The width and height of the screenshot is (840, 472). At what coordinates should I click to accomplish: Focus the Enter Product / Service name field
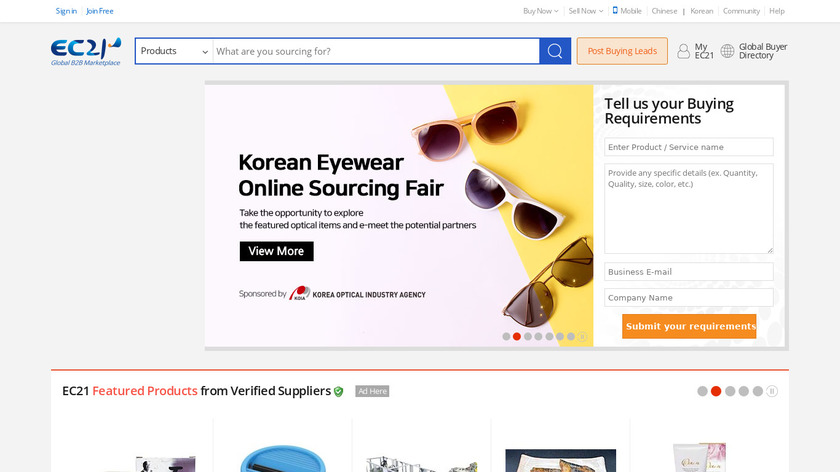tap(688, 147)
